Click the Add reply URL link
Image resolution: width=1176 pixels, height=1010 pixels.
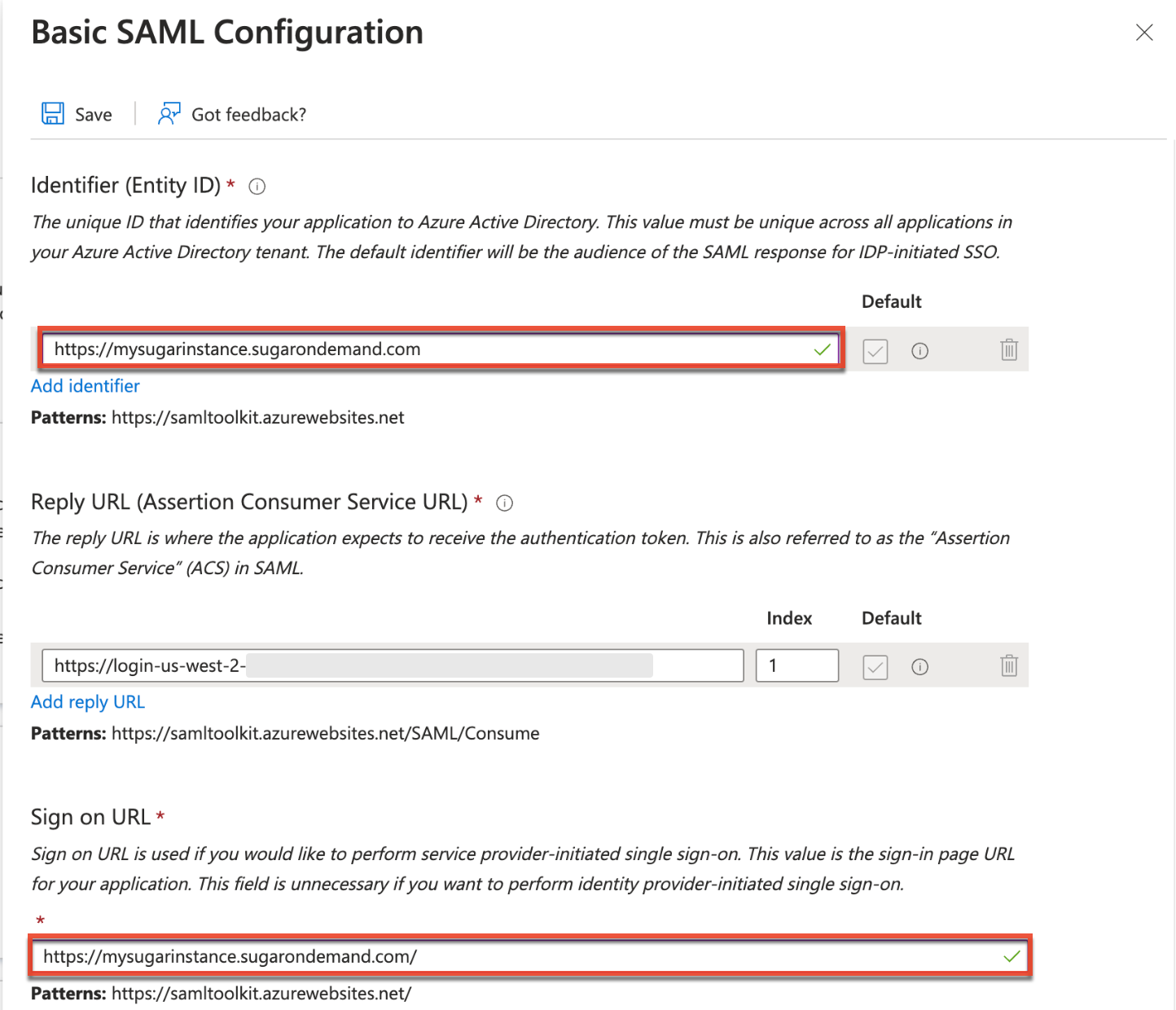(x=87, y=701)
